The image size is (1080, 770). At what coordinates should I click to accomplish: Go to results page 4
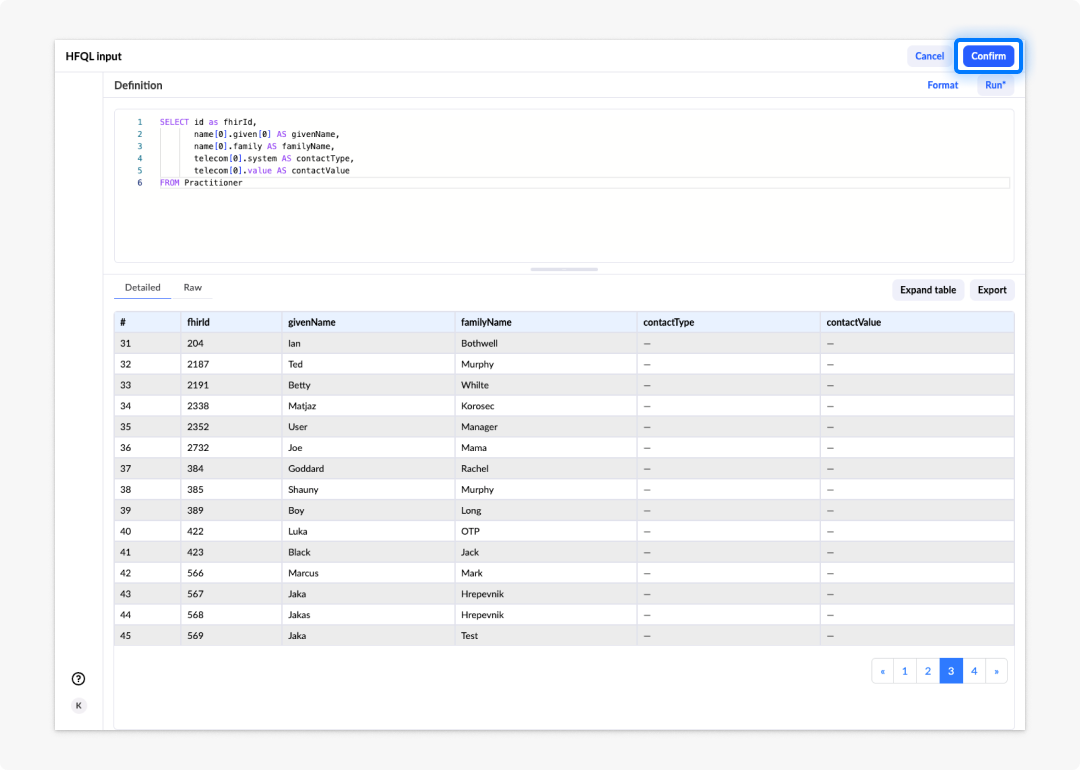pos(974,671)
